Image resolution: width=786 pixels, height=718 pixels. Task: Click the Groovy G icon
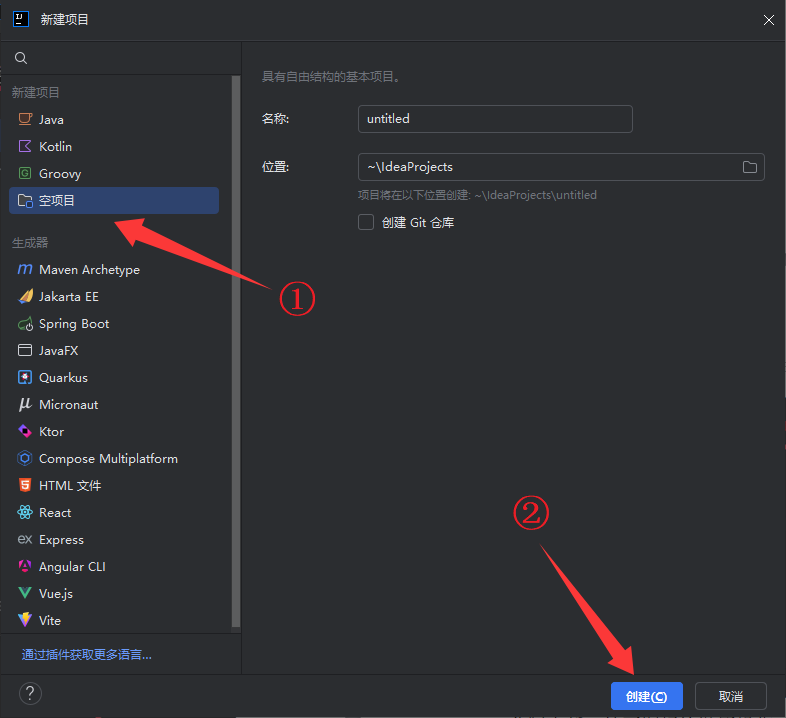[25, 173]
